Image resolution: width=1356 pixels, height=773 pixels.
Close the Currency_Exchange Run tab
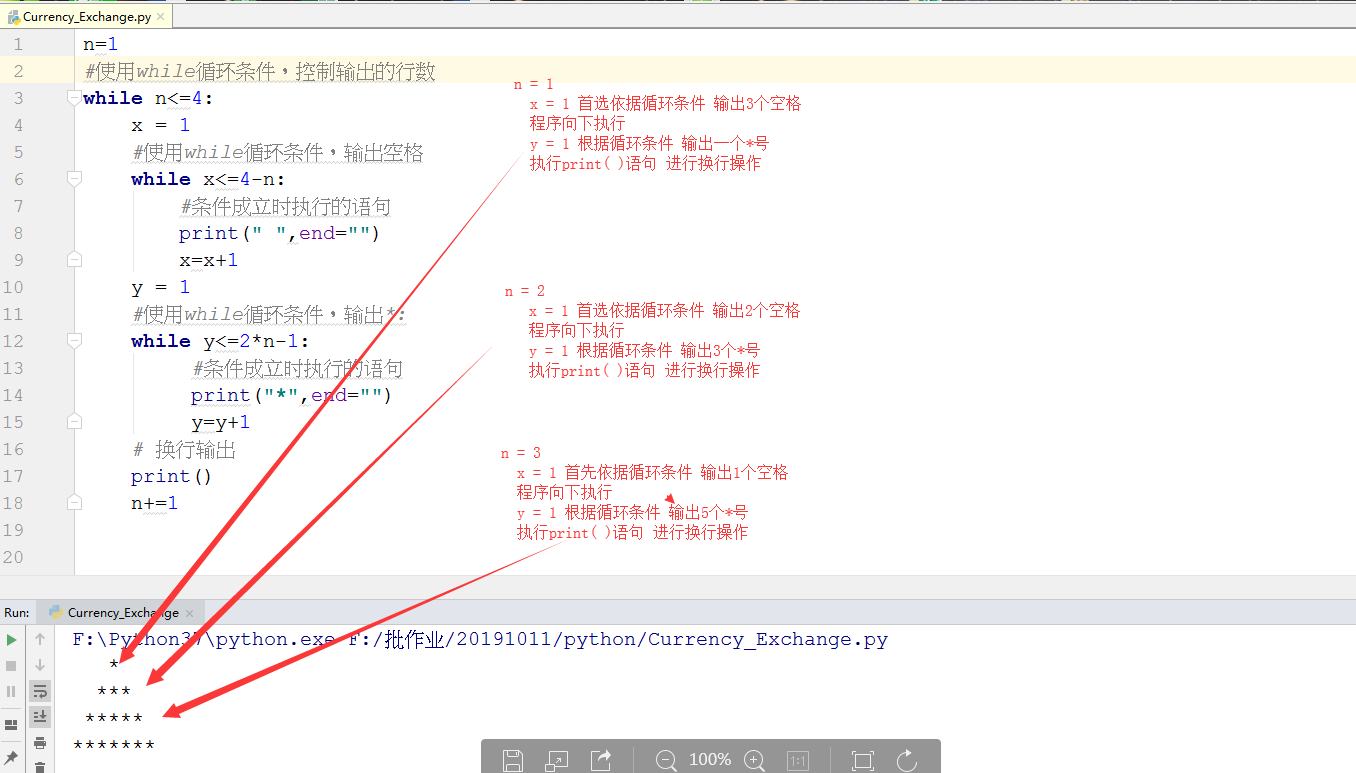pos(190,612)
